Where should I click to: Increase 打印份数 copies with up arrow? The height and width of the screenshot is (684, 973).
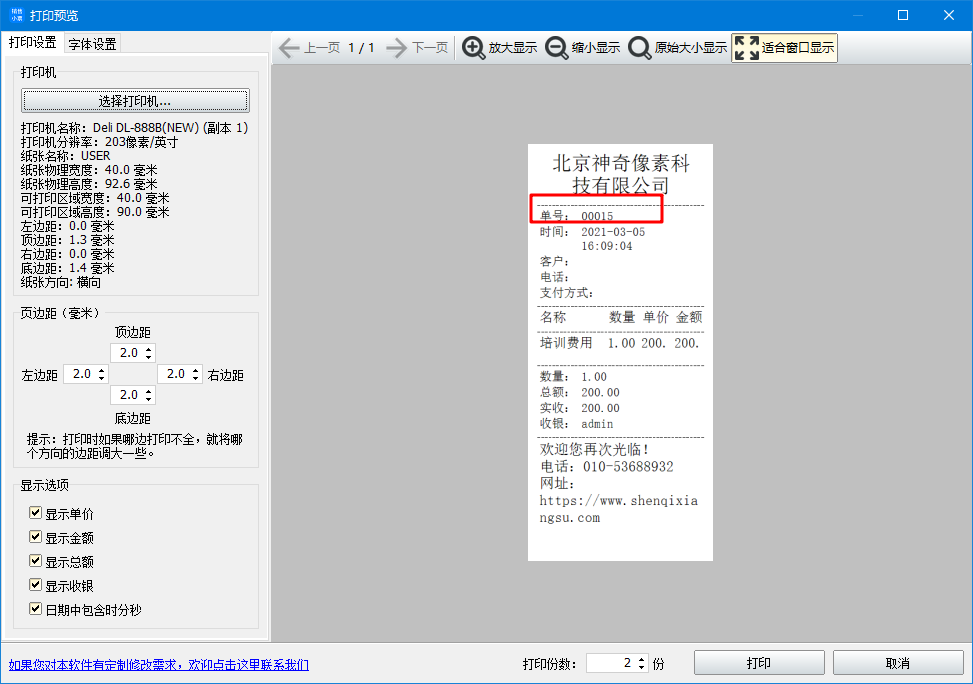tap(642, 659)
